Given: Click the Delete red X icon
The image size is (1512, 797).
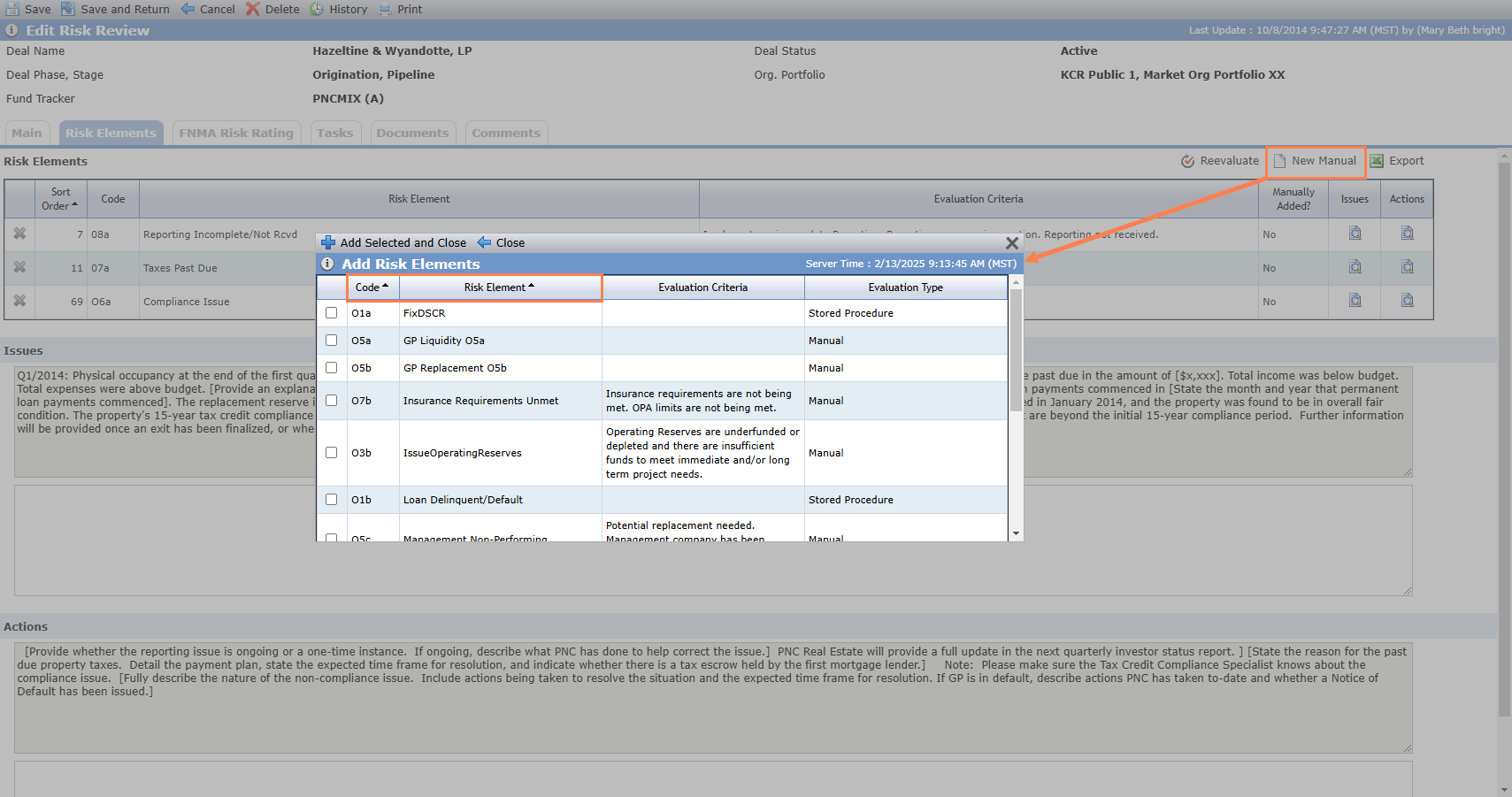Looking at the screenshot, I should pos(252,9).
